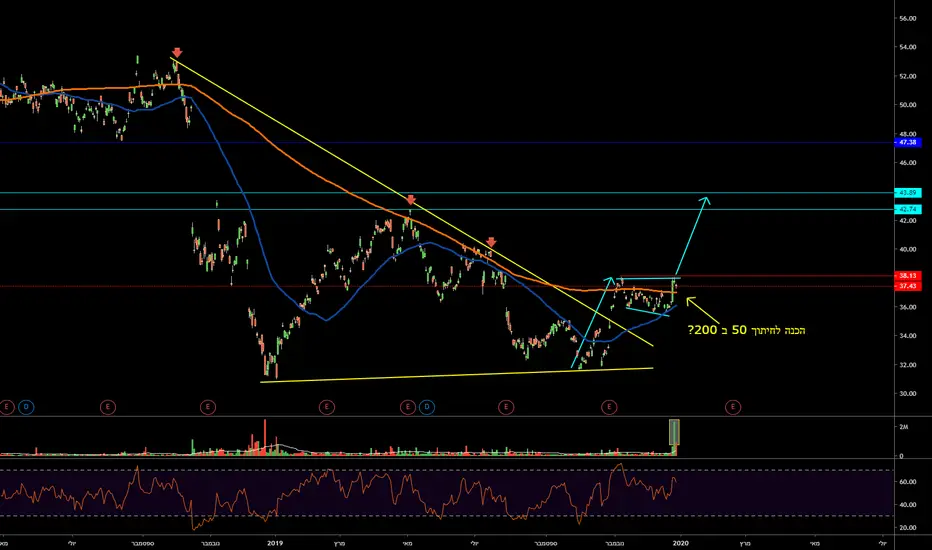Viewport: 932px width, 550px height.
Task: Click the 2020 label on the time axis
Action: 681,543
